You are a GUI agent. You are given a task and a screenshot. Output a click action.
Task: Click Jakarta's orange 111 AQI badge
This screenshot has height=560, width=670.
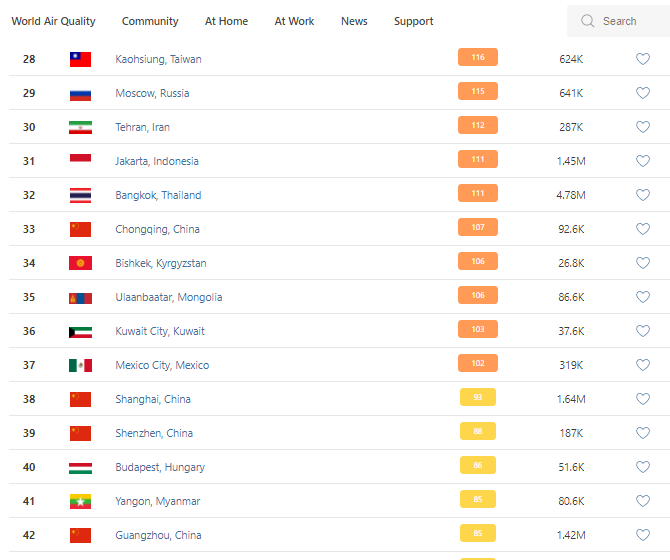click(x=478, y=161)
